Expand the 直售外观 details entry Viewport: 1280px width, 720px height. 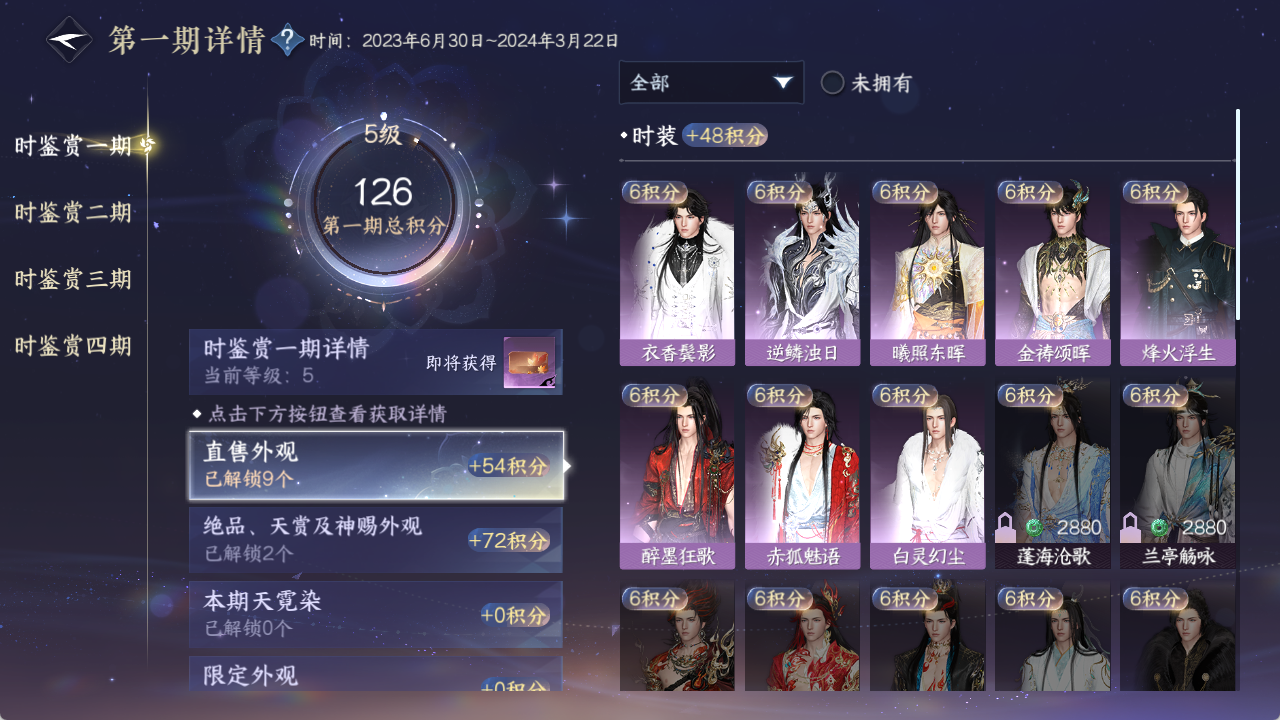coord(376,466)
